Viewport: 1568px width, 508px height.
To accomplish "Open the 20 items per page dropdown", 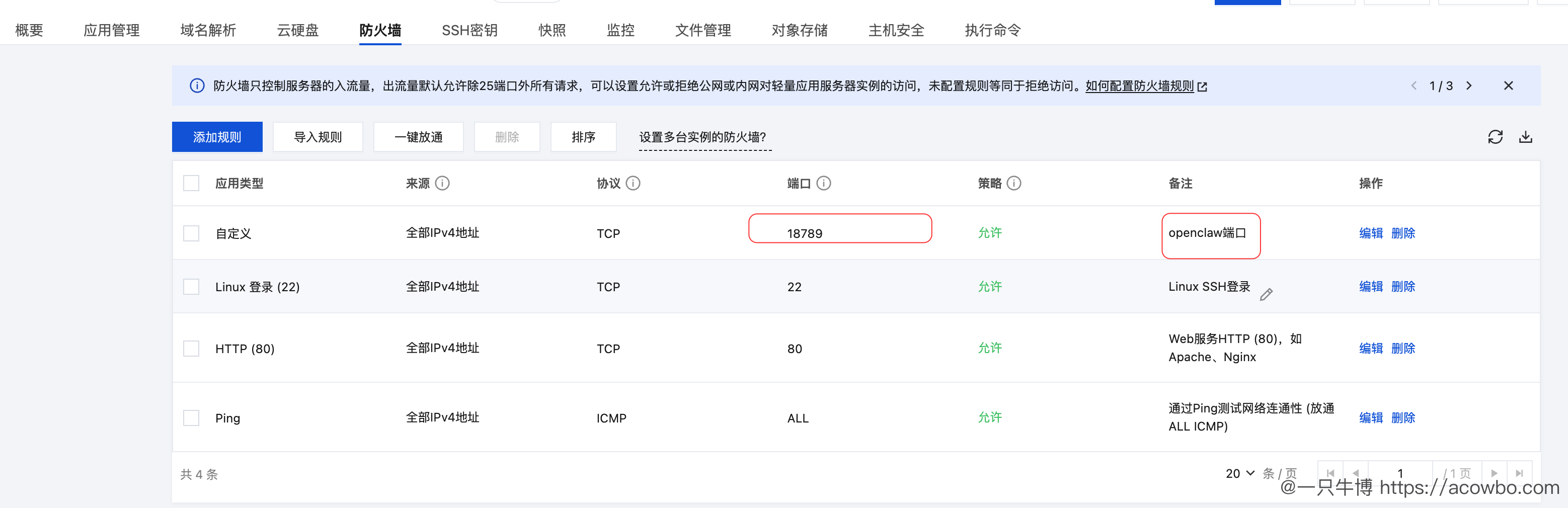I will (1239, 473).
